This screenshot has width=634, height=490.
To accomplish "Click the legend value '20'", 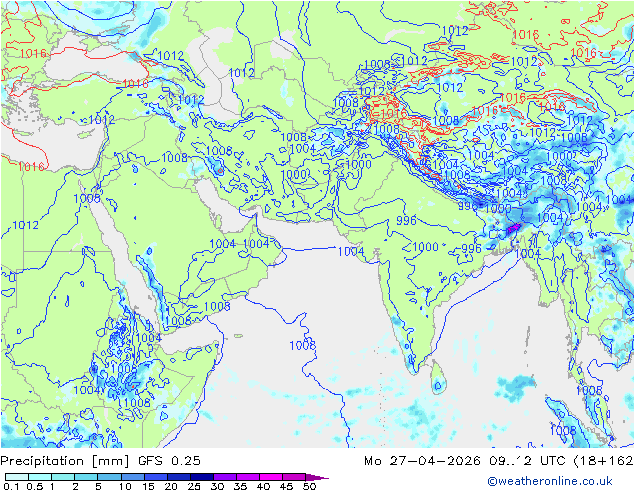I will (x=171, y=486).
